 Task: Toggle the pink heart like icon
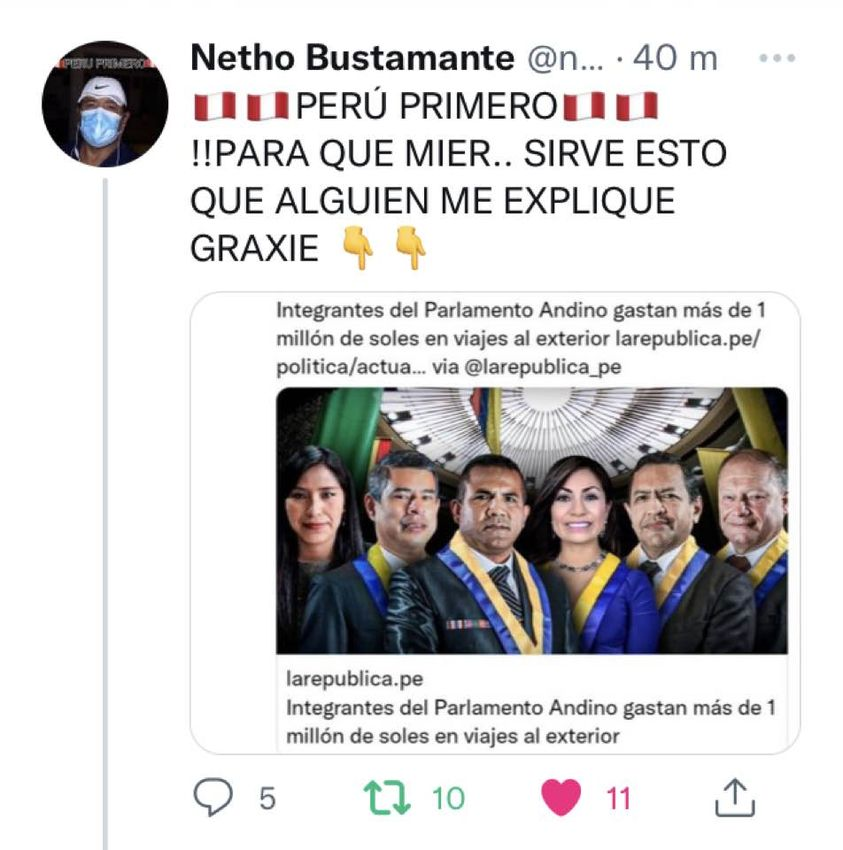pos(562,797)
